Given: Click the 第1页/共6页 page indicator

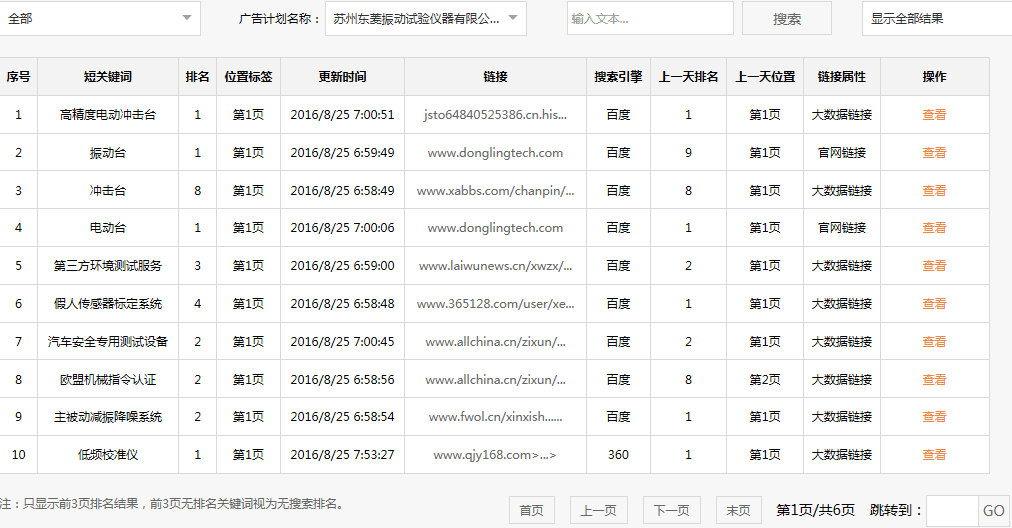Looking at the screenshot, I should 815,511.
